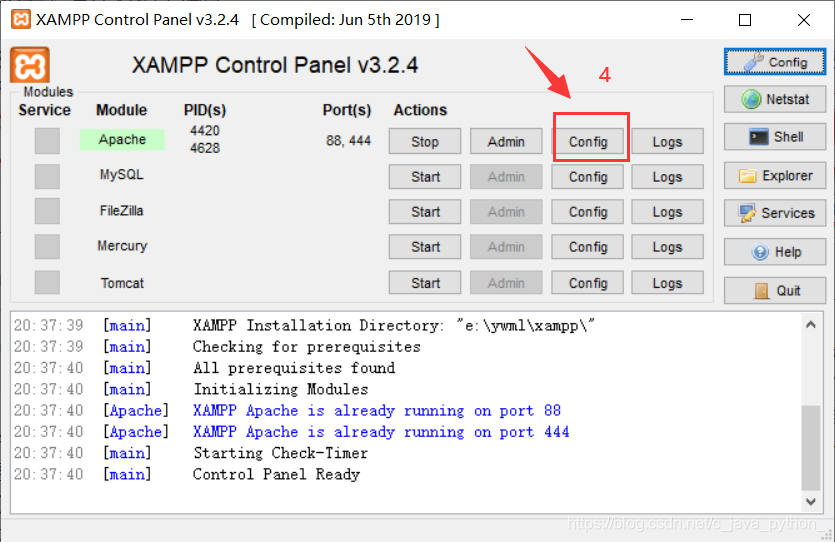The width and height of the screenshot is (835, 542).
Task: Click log up scroll arrow
Action: tap(811, 324)
